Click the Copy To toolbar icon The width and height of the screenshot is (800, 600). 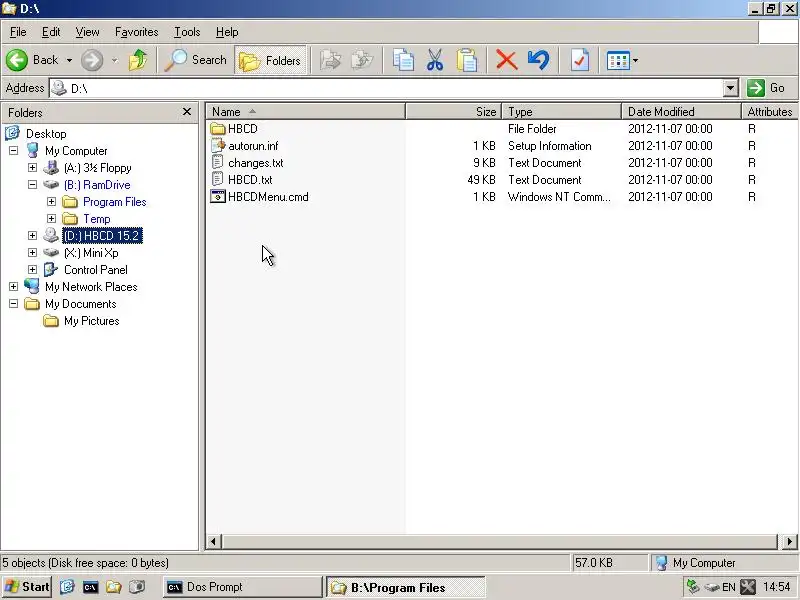[362, 60]
